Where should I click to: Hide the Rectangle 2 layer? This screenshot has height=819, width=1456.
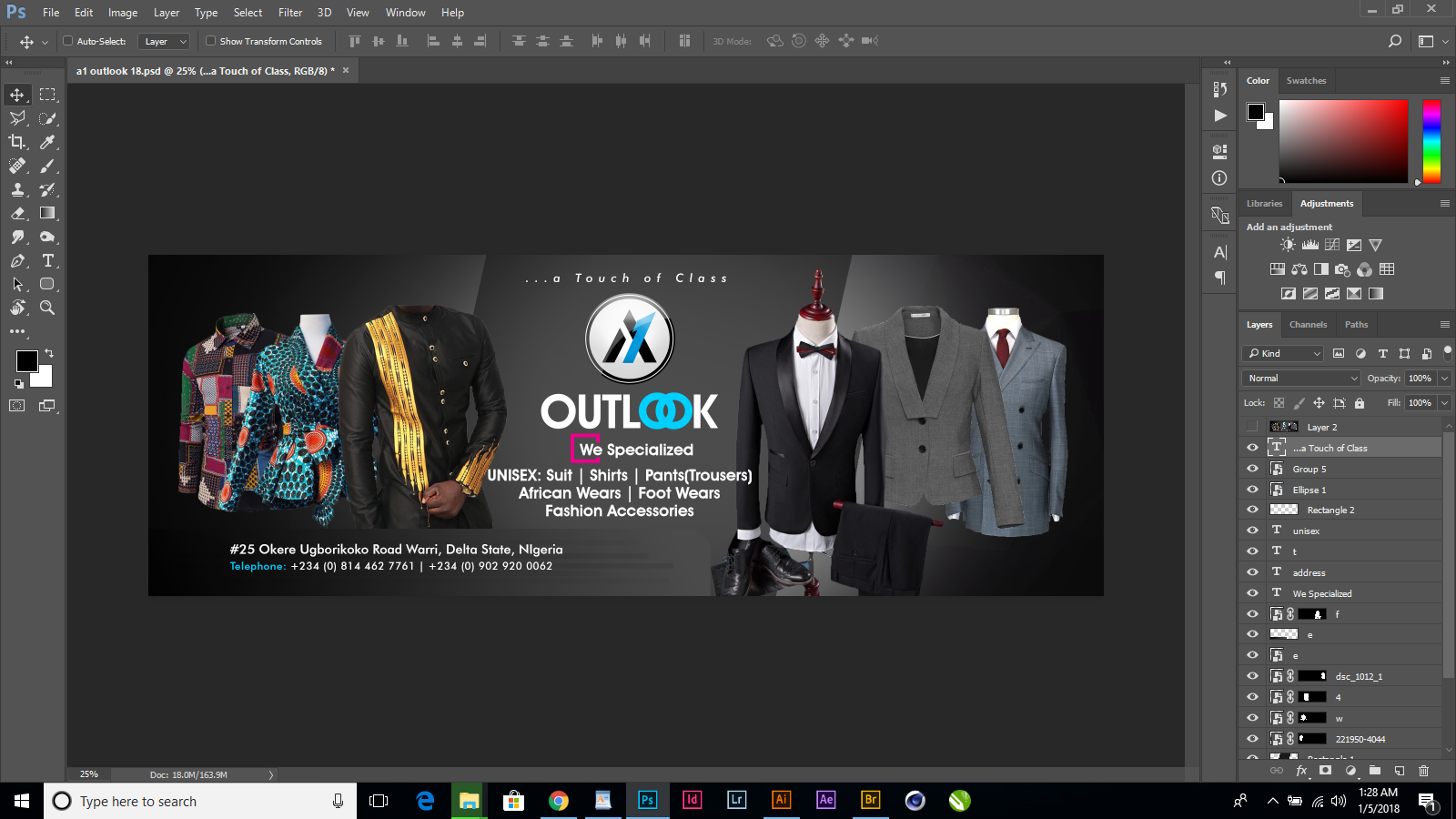click(x=1253, y=510)
